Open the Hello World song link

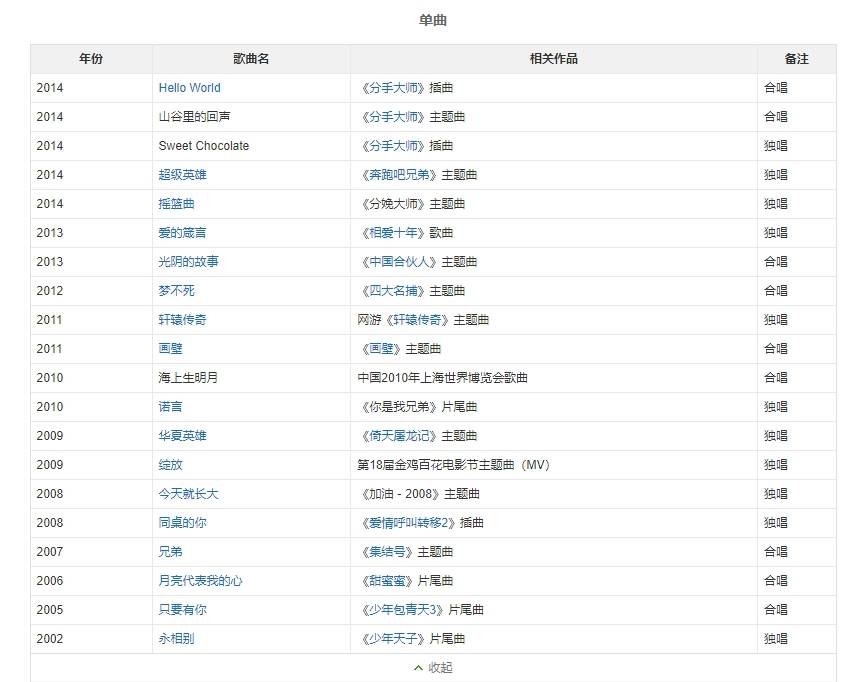[x=189, y=88]
